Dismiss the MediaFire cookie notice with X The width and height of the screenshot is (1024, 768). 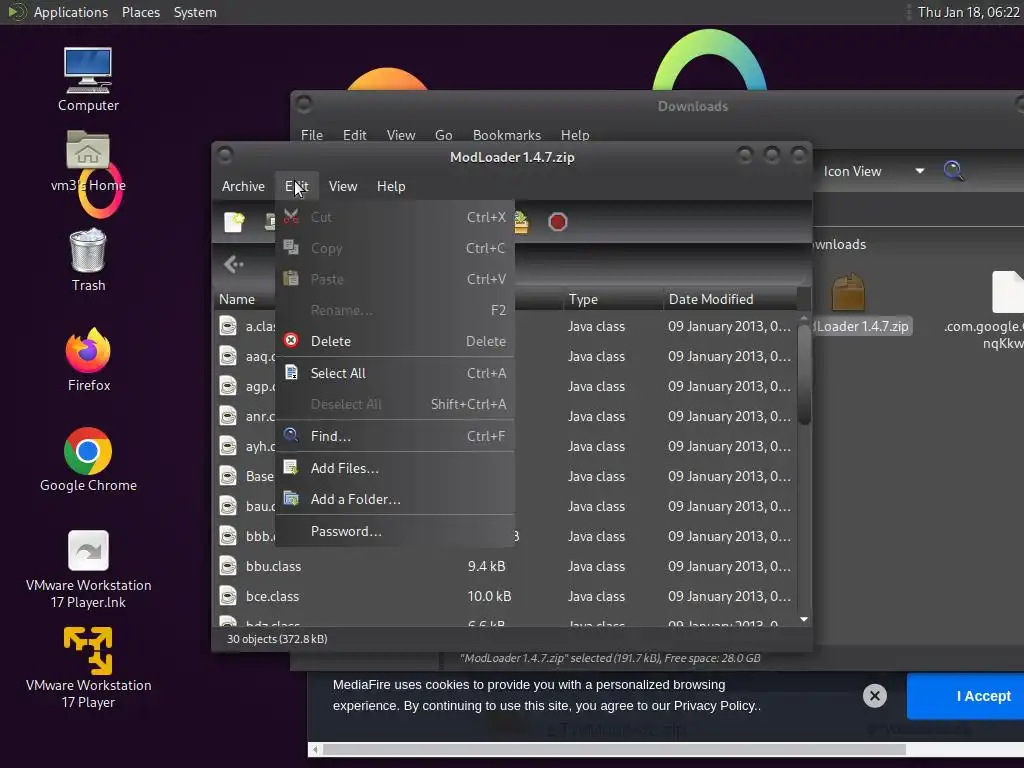coord(874,696)
